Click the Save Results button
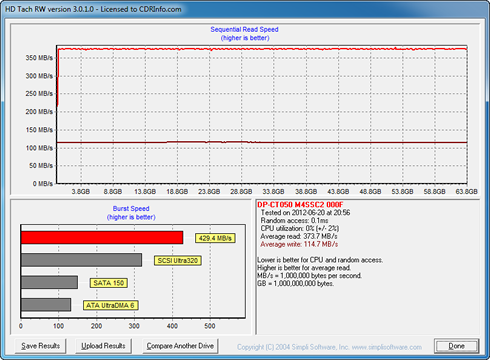Image resolution: width=490 pixels, height=360 pixels. 40,346
